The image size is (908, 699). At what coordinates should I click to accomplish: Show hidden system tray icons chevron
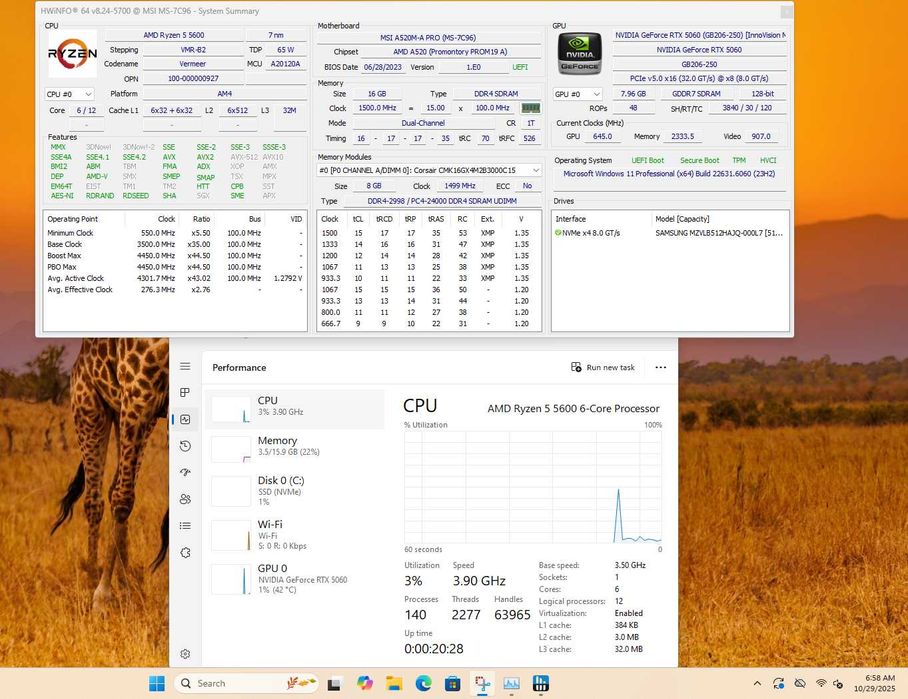coord(757,683)
